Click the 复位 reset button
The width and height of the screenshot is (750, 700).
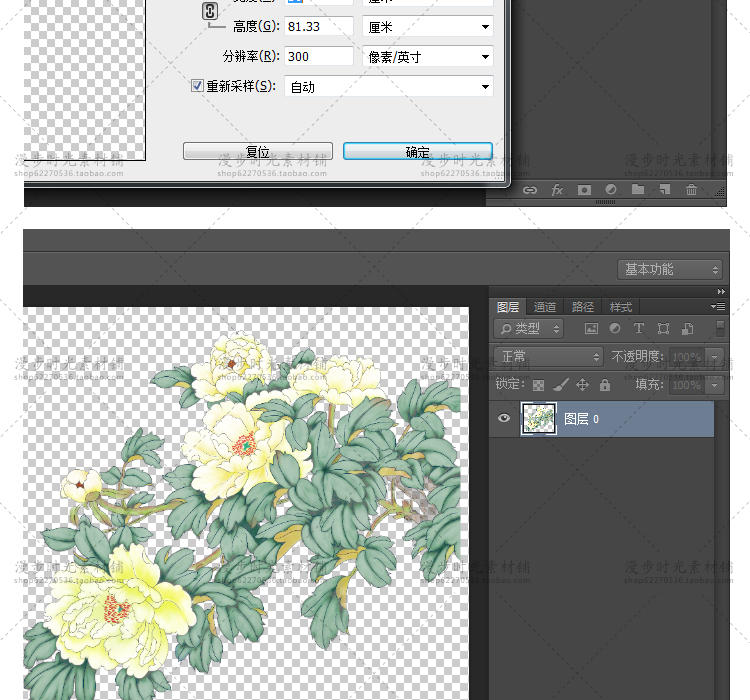tap(257, 152)
